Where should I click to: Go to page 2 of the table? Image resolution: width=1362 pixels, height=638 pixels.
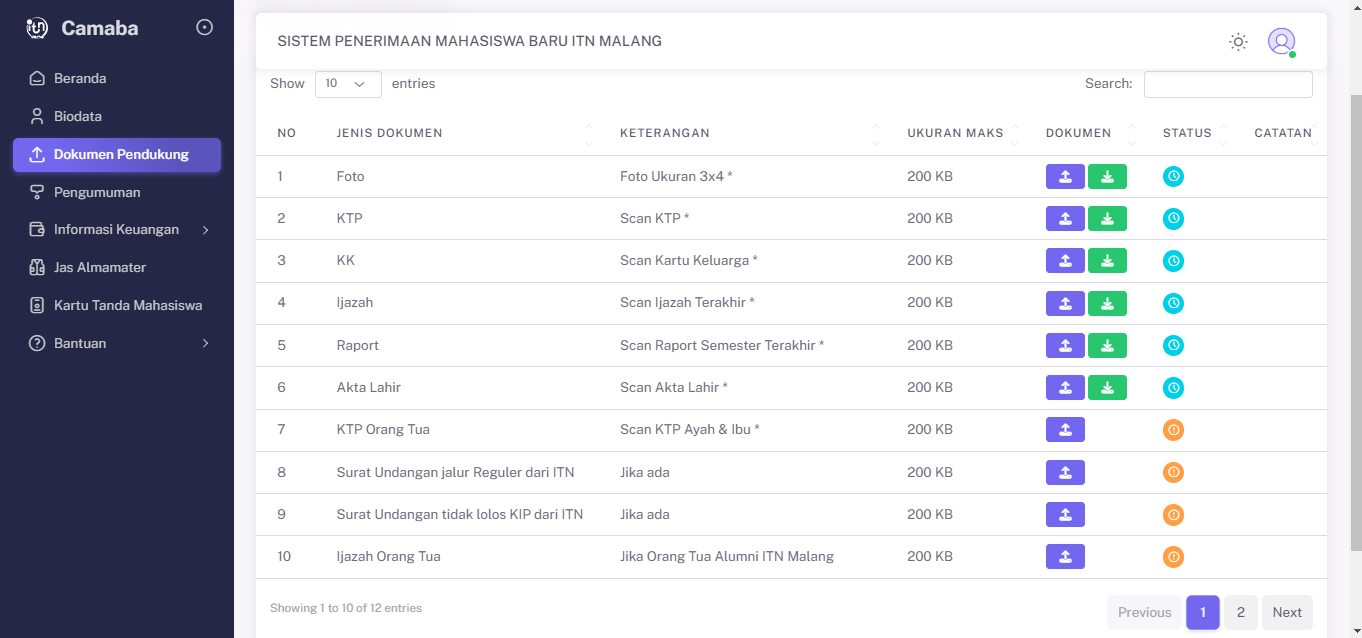1240,613
